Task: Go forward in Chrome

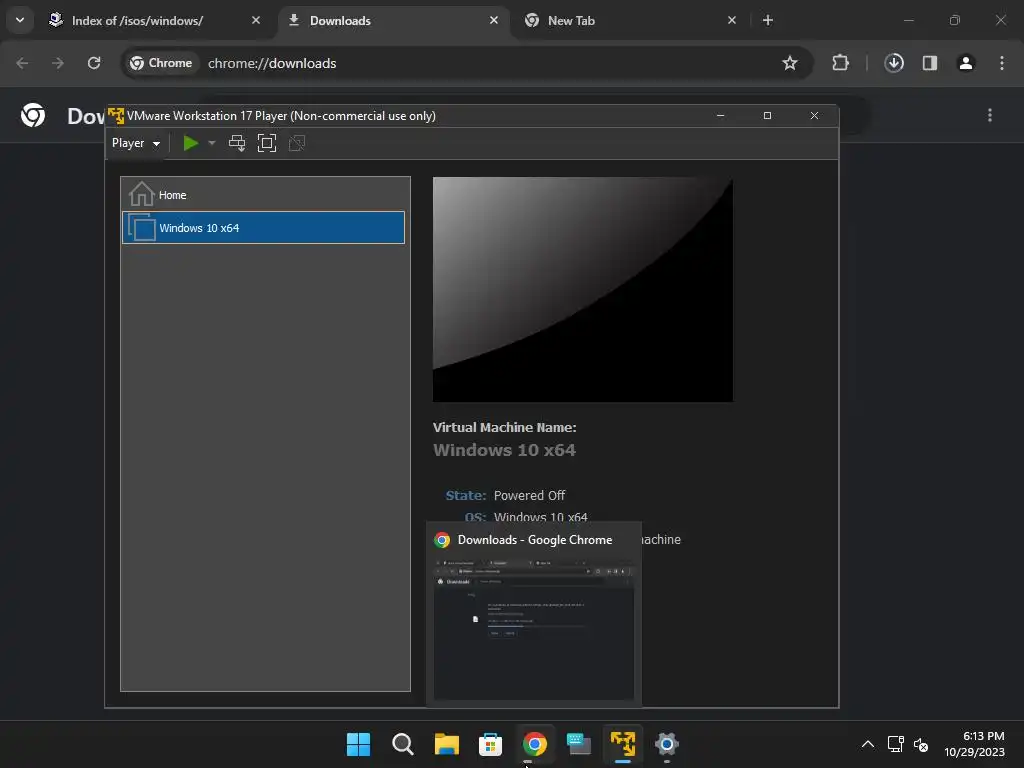Action: tap(58, 63)
